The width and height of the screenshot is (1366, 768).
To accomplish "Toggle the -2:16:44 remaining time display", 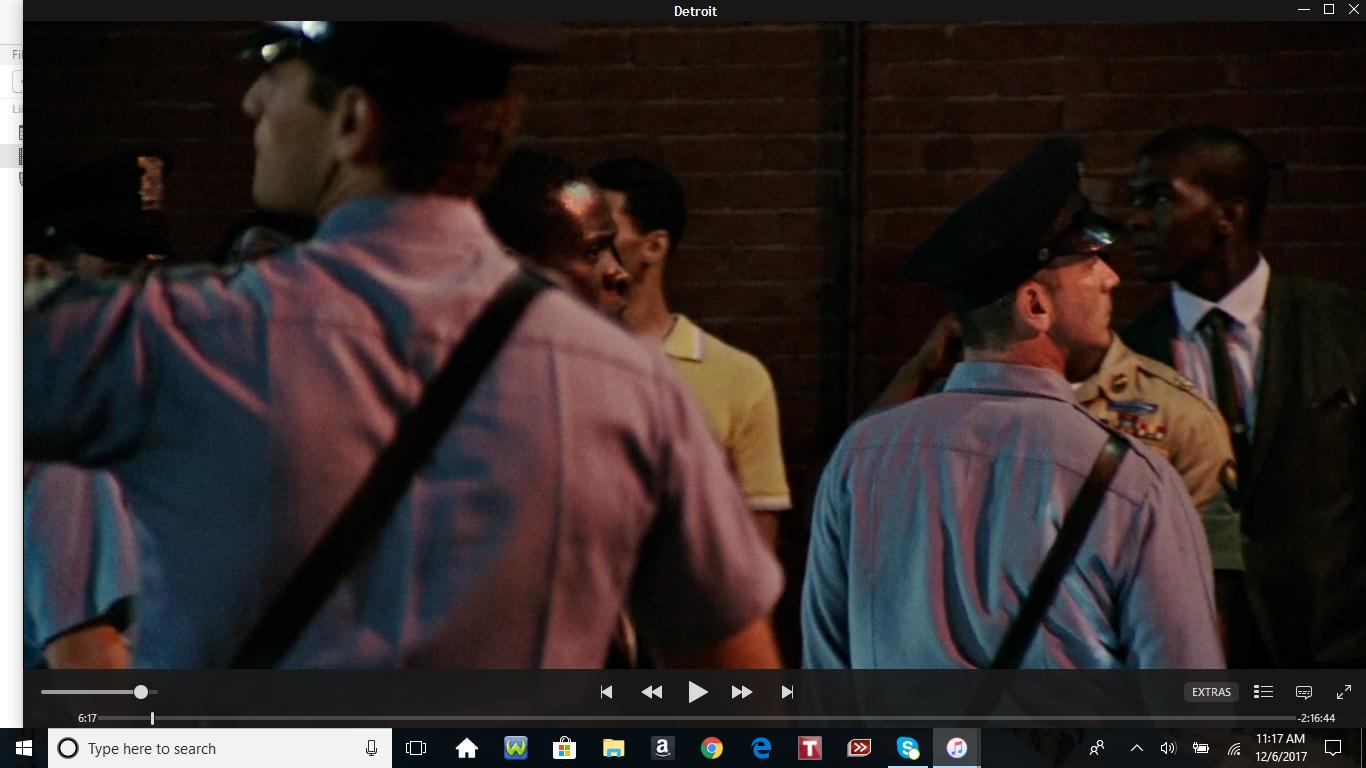I will click(1317, 718).
